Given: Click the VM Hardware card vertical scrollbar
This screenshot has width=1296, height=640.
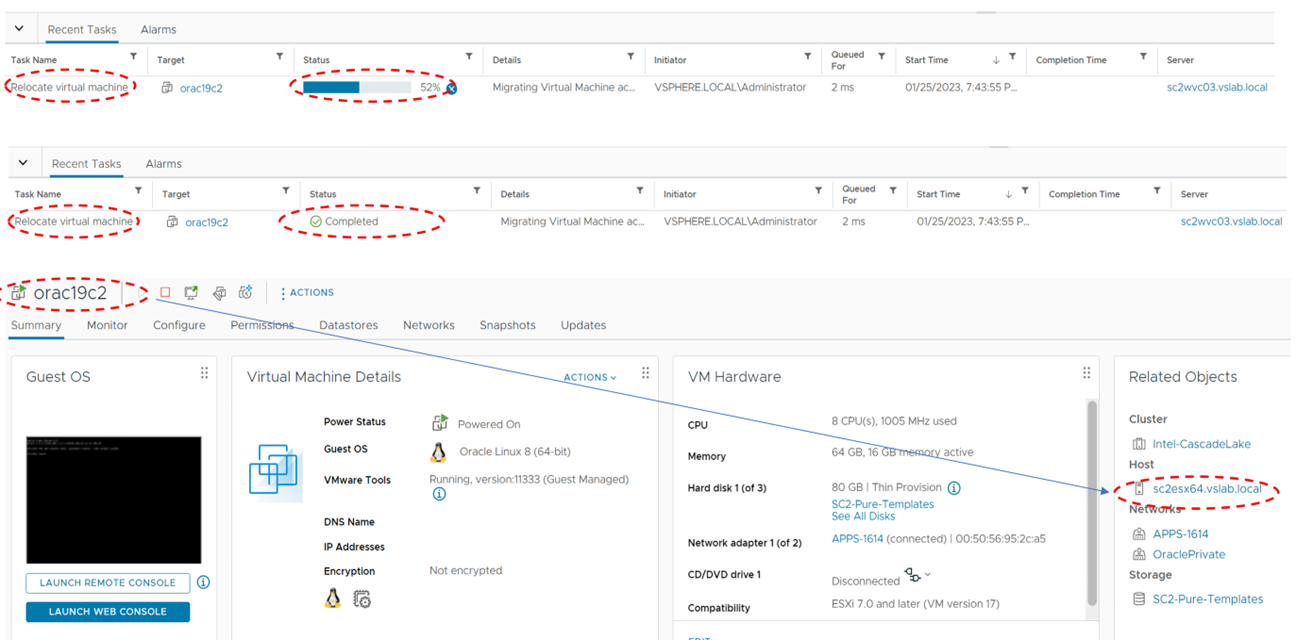Looking at the screenshot, I should click(x=1091, y=503).
